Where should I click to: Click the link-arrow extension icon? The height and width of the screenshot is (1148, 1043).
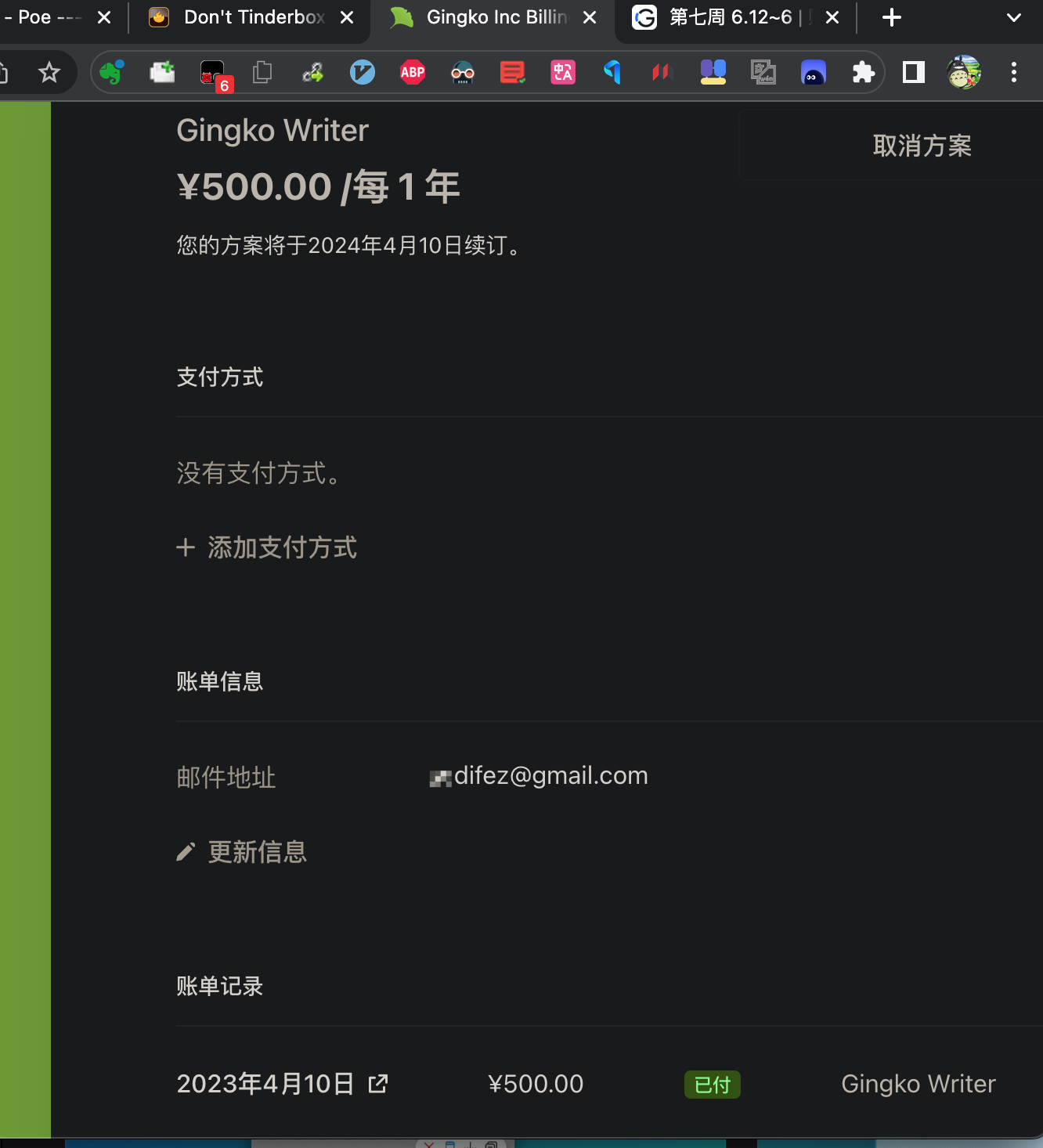point(312,73)
